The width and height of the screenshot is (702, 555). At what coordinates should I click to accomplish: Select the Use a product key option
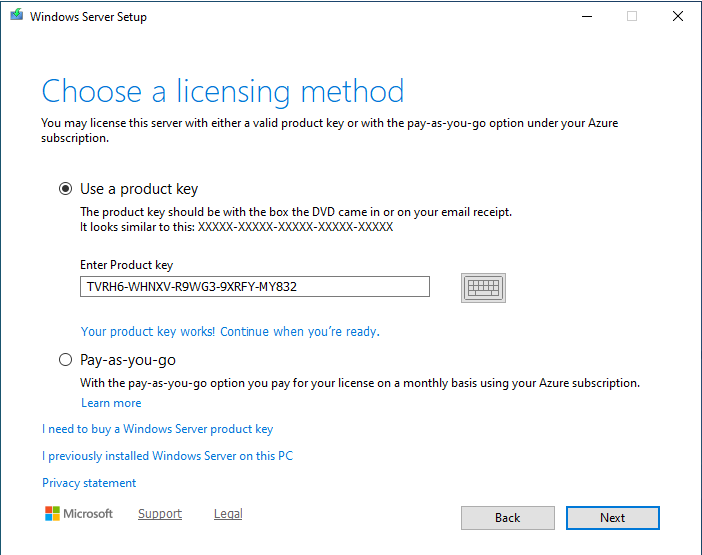click(66, 189)
